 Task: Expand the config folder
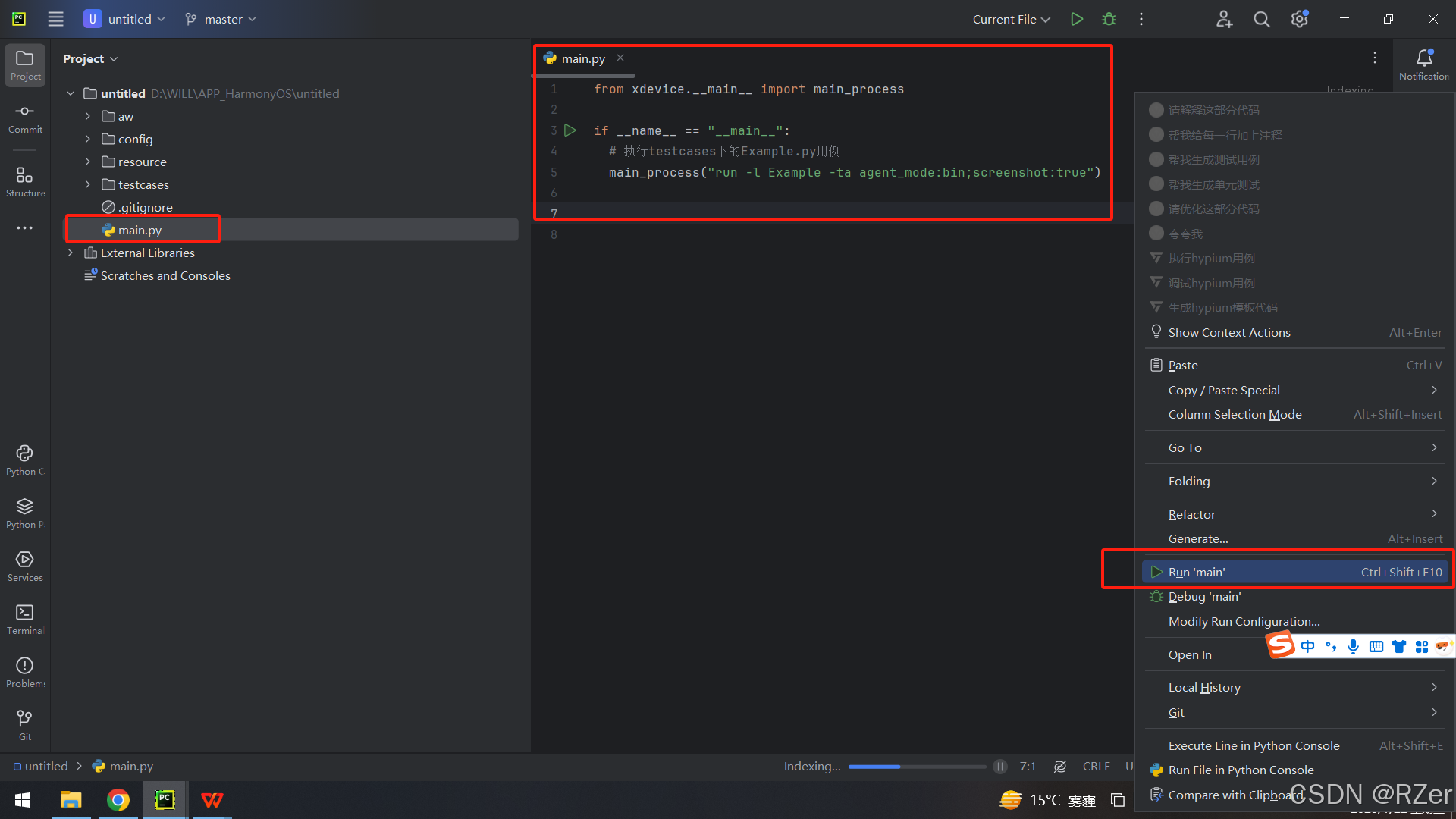pyautogui.click(x=88, y=139)
